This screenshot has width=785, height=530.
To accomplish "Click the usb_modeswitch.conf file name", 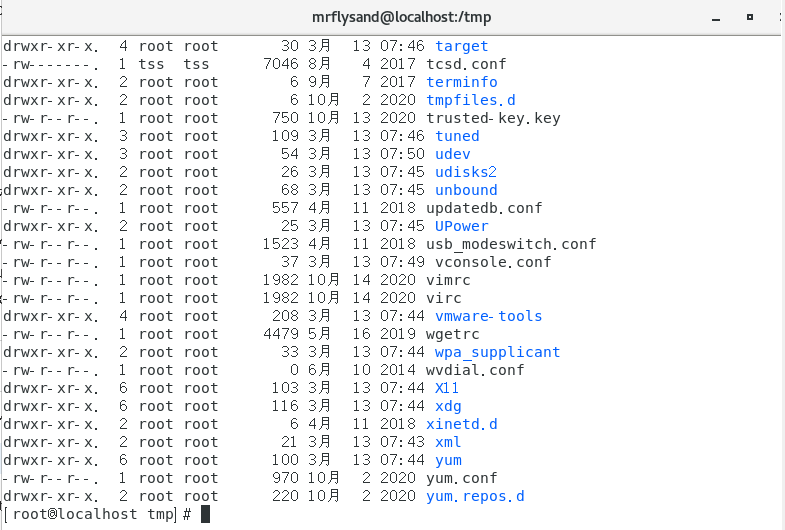I will pyautogui.click(x=511, y=244).
